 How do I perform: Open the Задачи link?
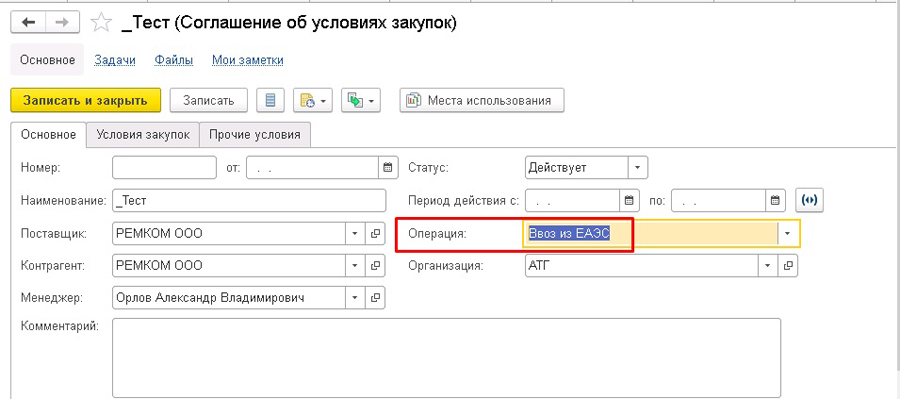(x=115, y=60)
